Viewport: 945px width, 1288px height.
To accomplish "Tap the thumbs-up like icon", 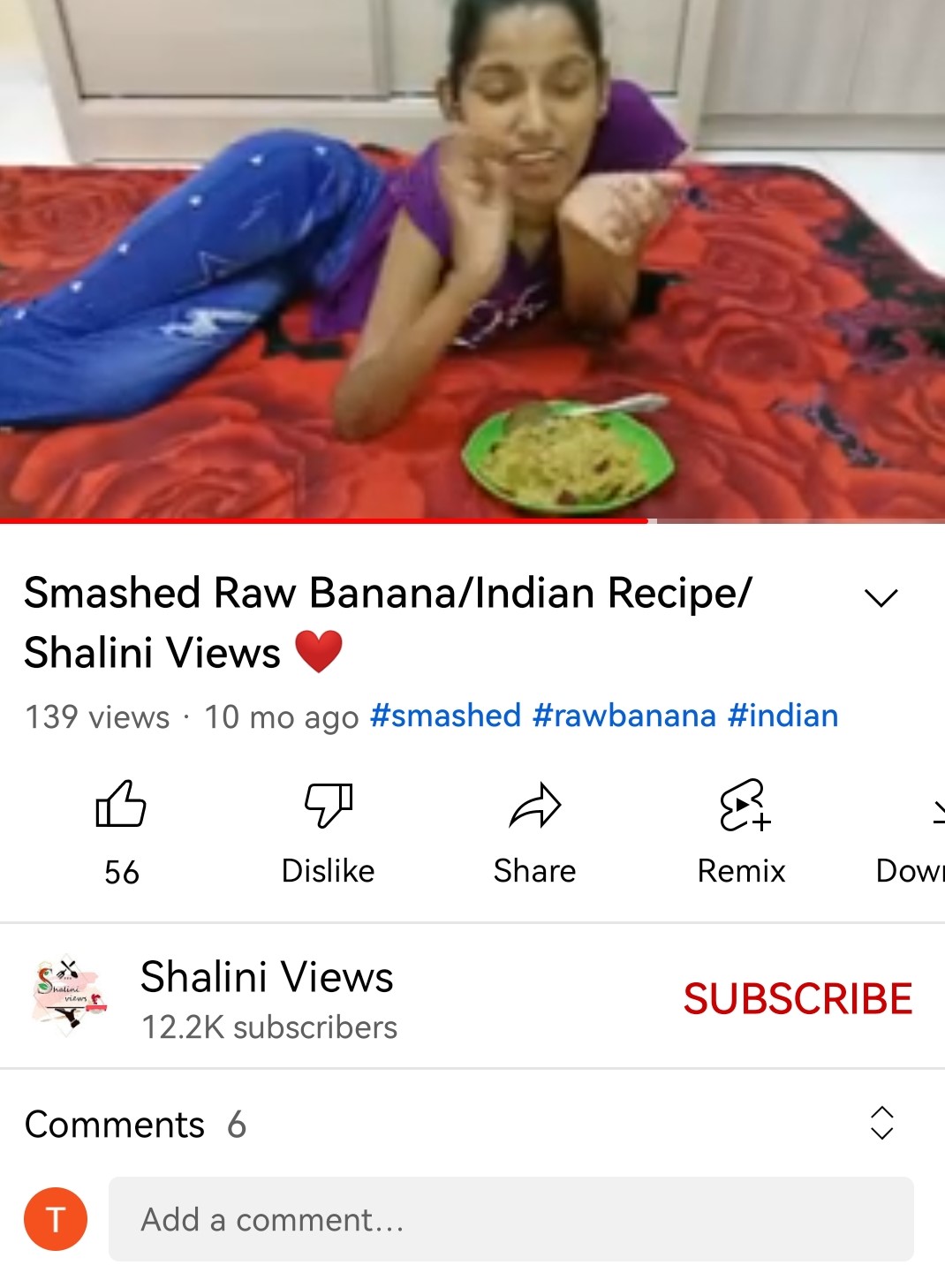I will [x=121, y=804].
